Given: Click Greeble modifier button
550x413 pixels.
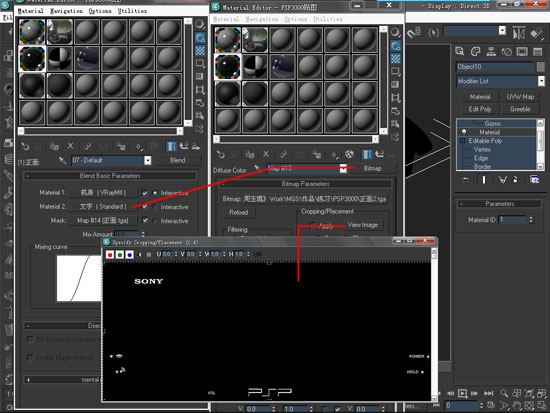Looking at the screenshot, I should [520, 109].
